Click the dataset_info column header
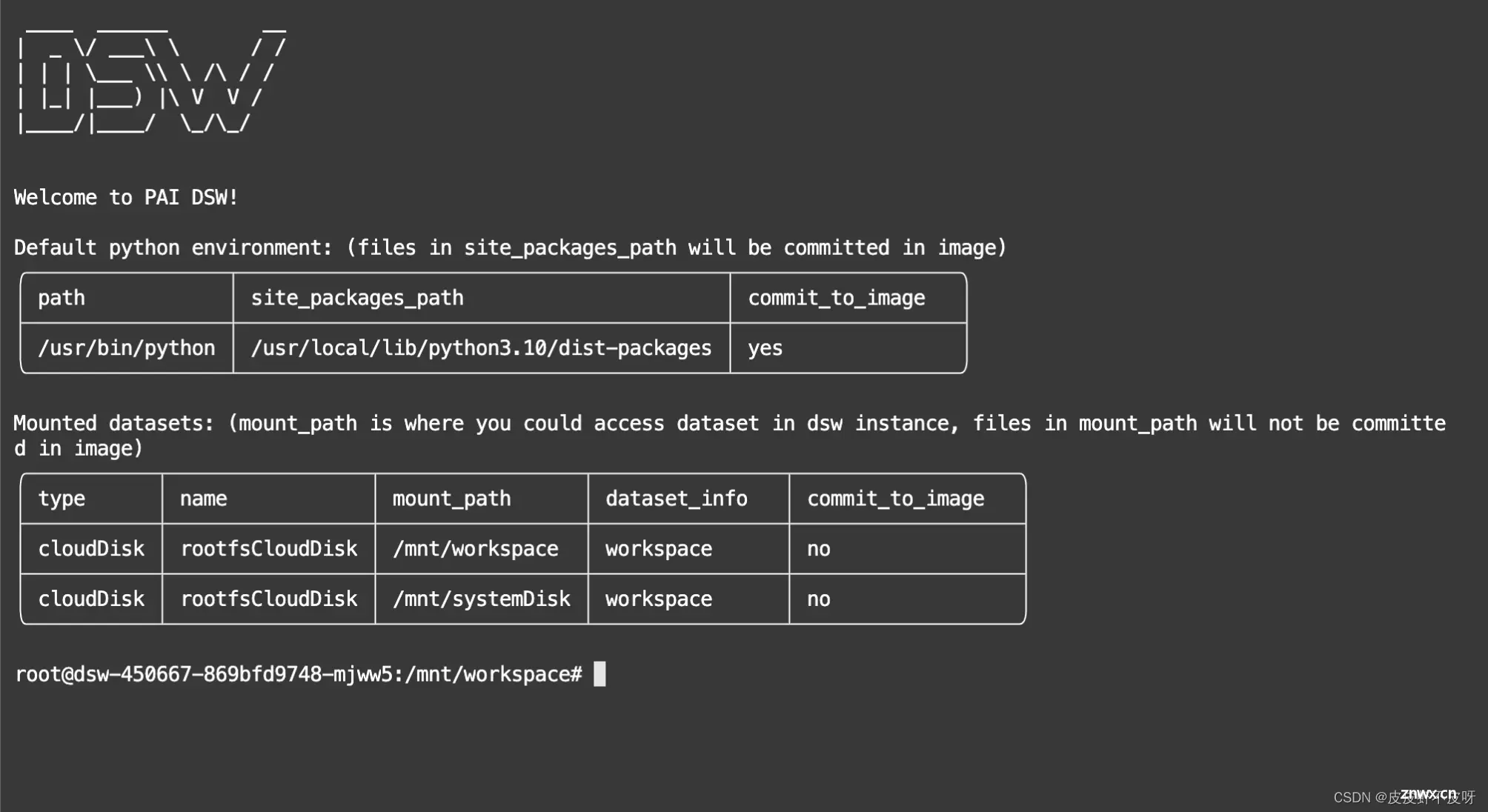The height and width of the screenshot is (812, 1488). (x=676, y=498)
